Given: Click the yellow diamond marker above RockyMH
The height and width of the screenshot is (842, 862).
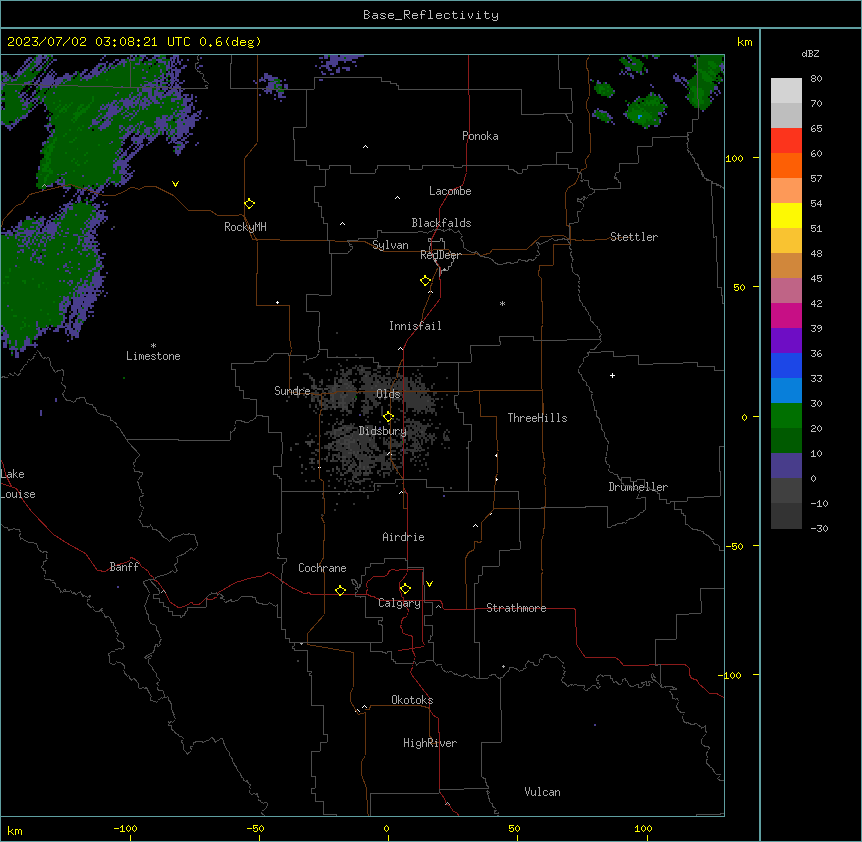Looking at the screenshot, I should click(250, 204).
